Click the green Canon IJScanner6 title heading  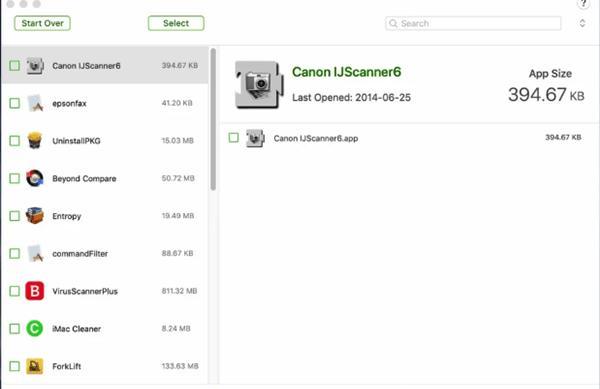[x=346, y=72]
